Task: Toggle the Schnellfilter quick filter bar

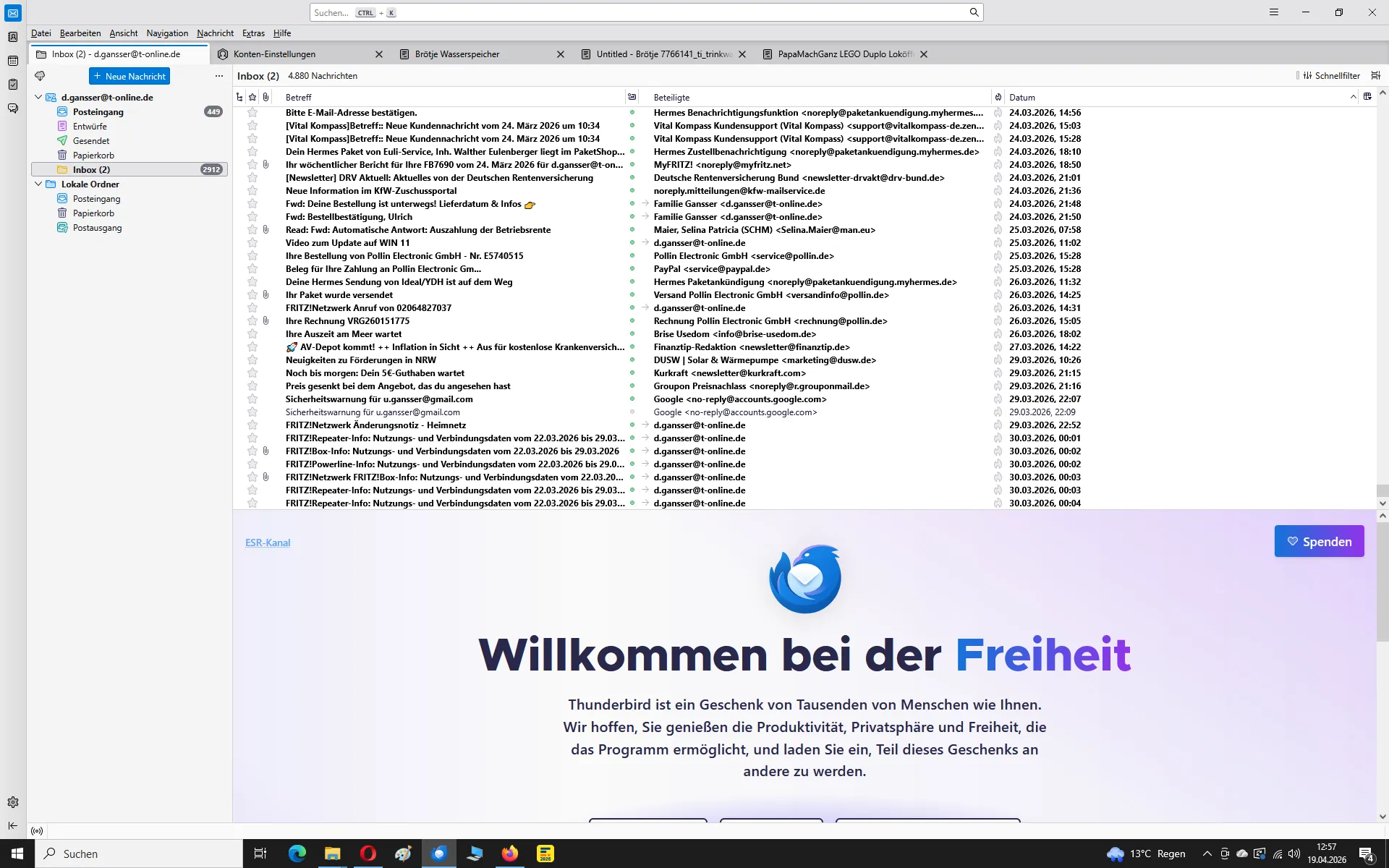Action: (x=1331, y=75)
